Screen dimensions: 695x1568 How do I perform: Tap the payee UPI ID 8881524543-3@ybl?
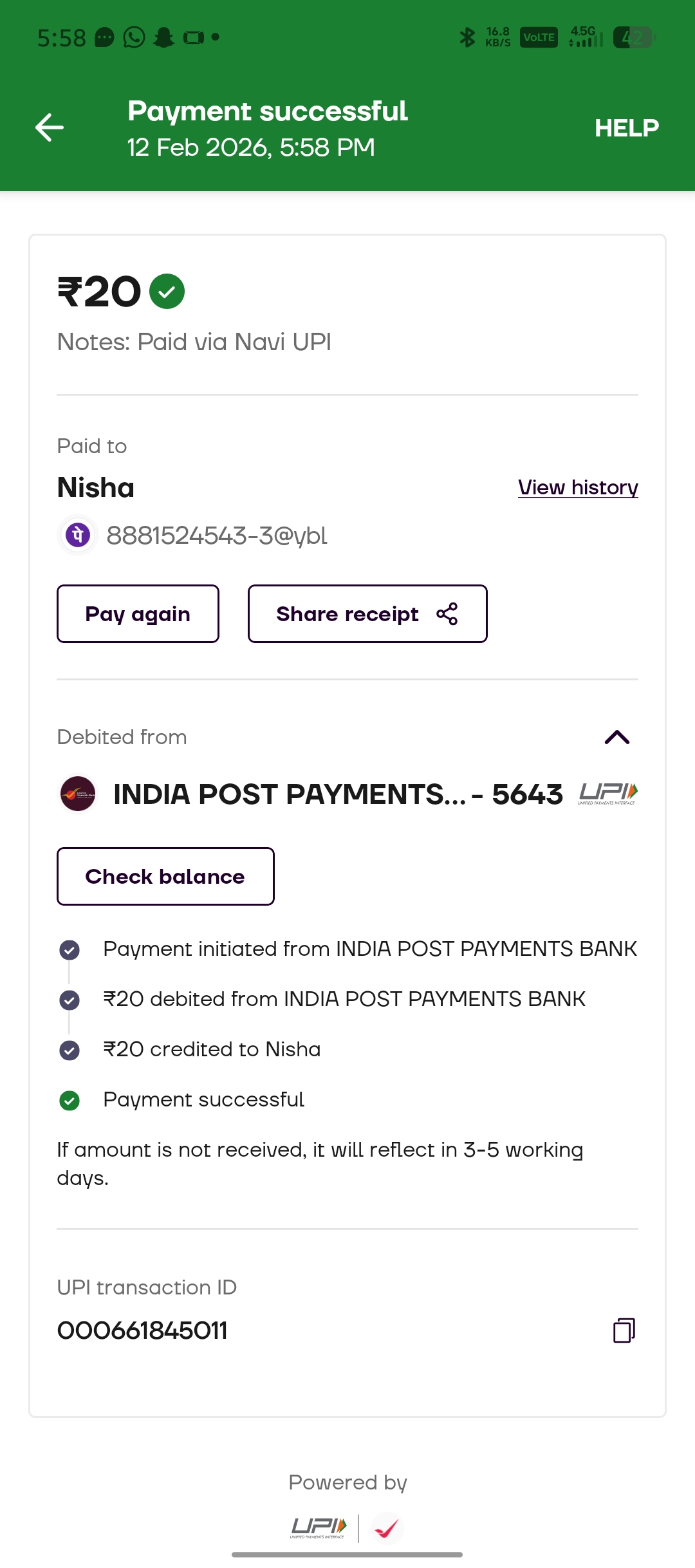tap(217, 536)
